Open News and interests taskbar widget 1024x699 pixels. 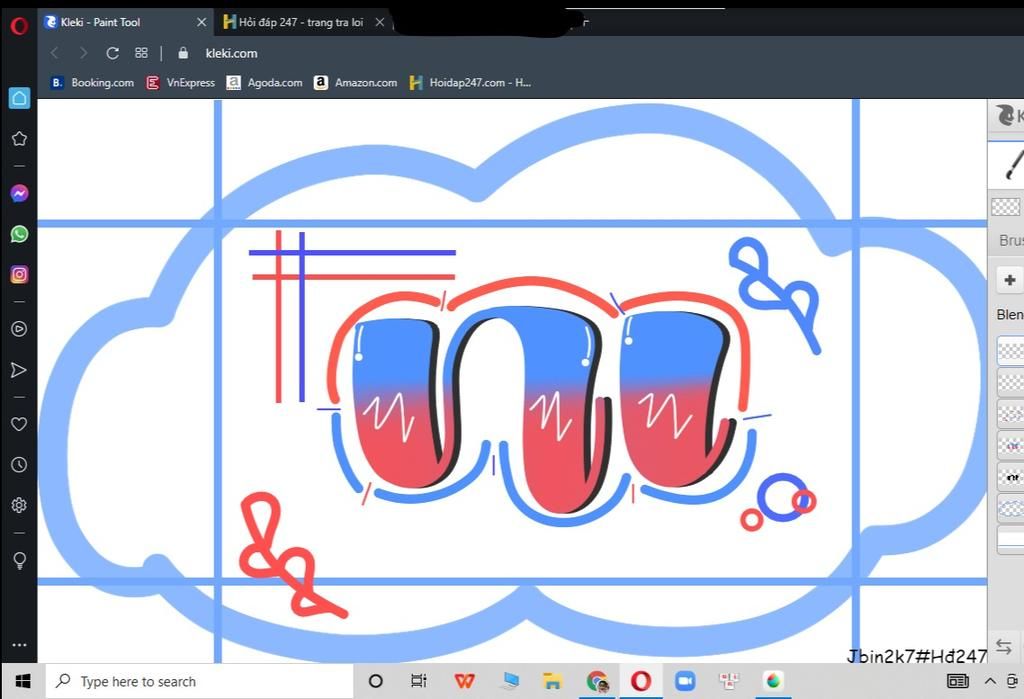tap(958, 681)
